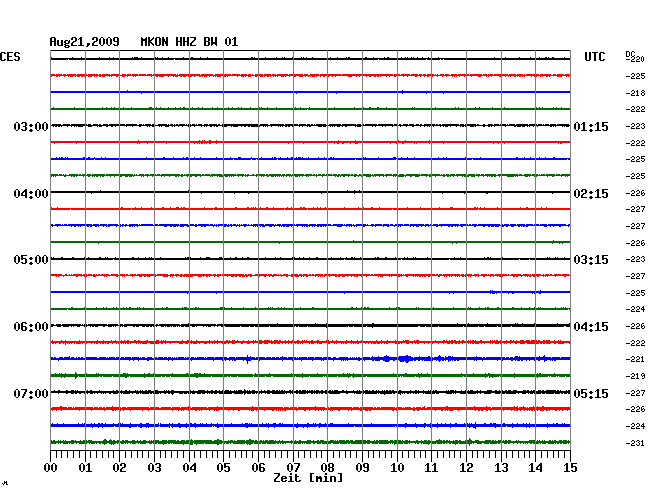Click the 01:15 UTC time label

[x=591, y=126]
